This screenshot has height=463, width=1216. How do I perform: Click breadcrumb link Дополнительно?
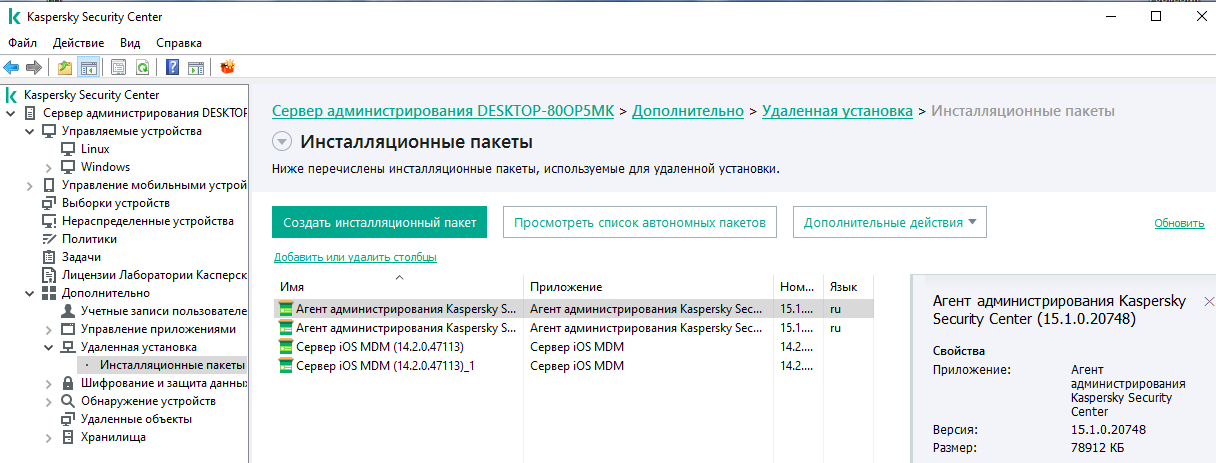click(688, 111)
